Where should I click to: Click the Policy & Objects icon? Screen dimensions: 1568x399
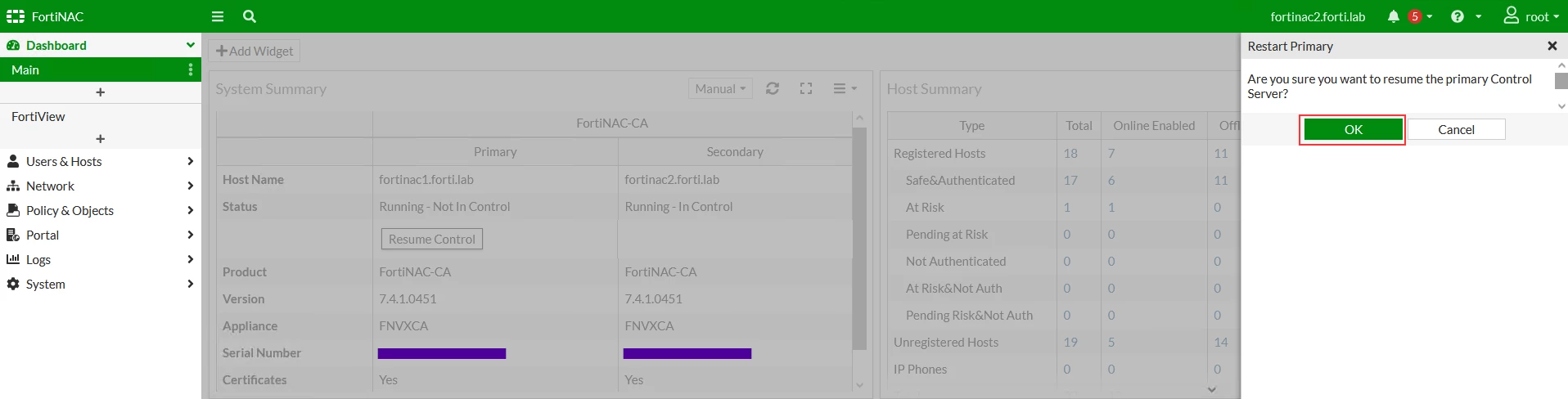click(x=13, y=210)
